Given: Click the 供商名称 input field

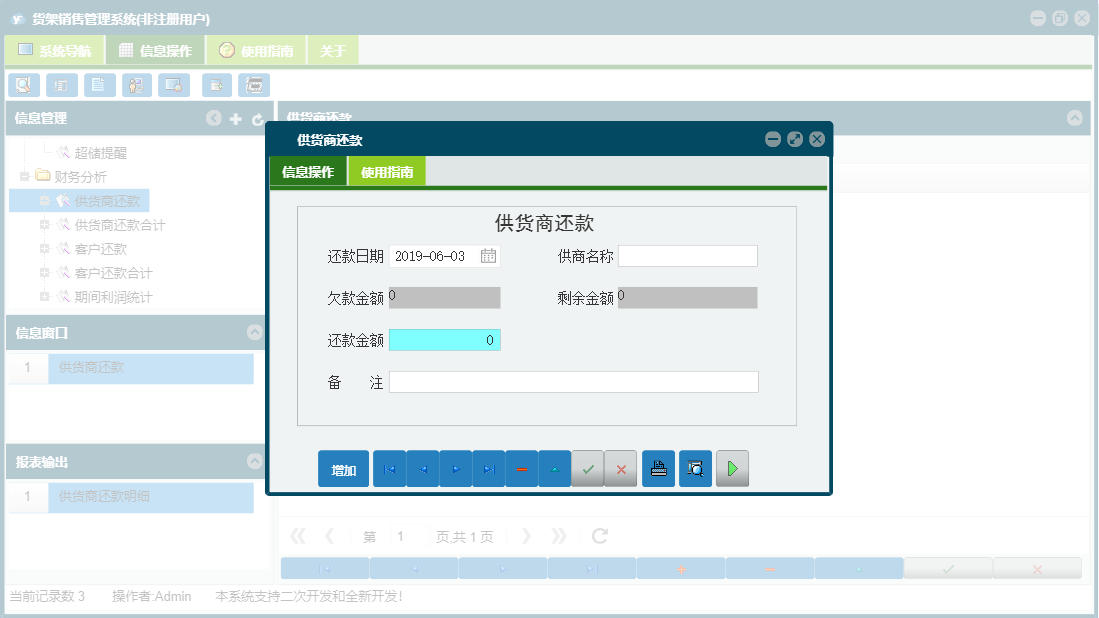Looking at the screenshot, I should pos(687,256).
